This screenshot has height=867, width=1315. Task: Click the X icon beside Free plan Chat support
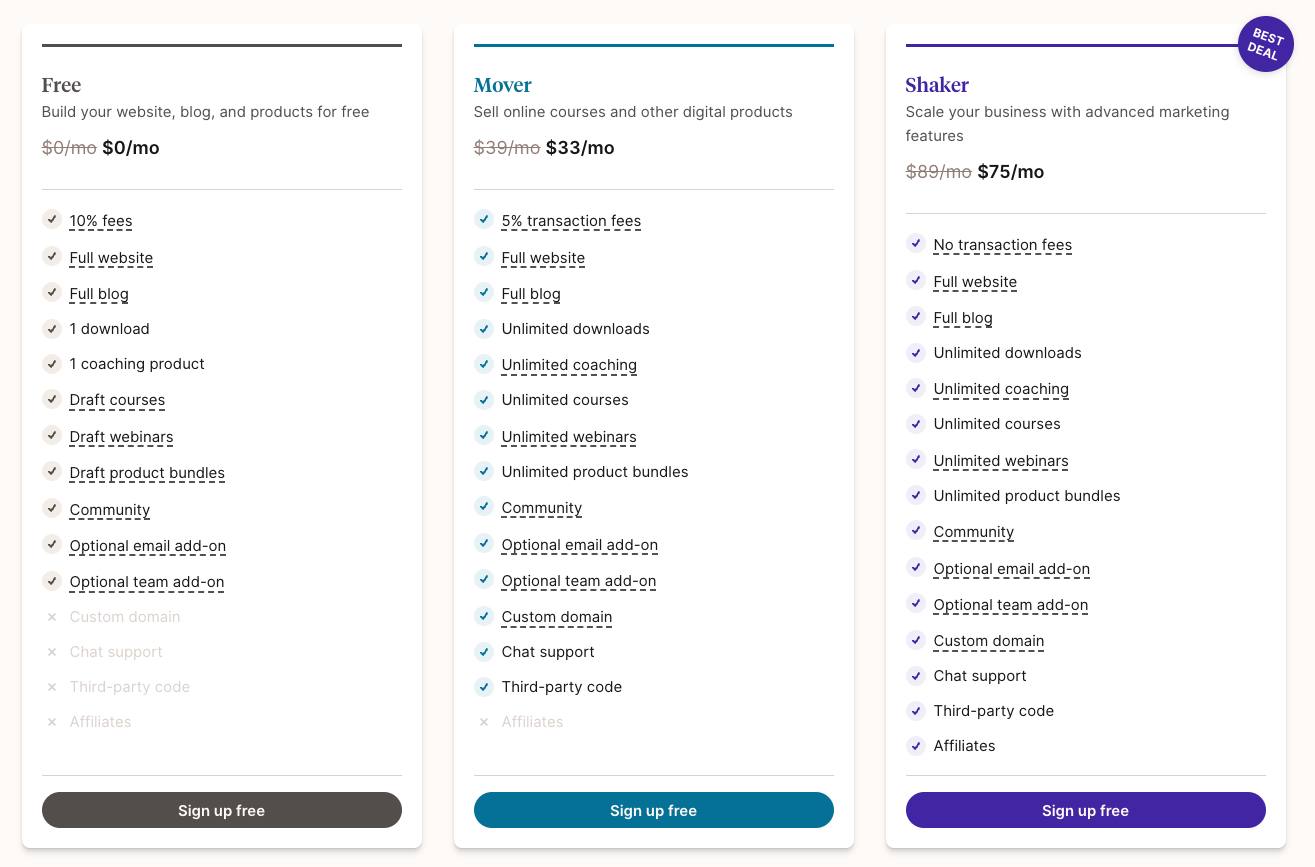(x=52, y=652)
